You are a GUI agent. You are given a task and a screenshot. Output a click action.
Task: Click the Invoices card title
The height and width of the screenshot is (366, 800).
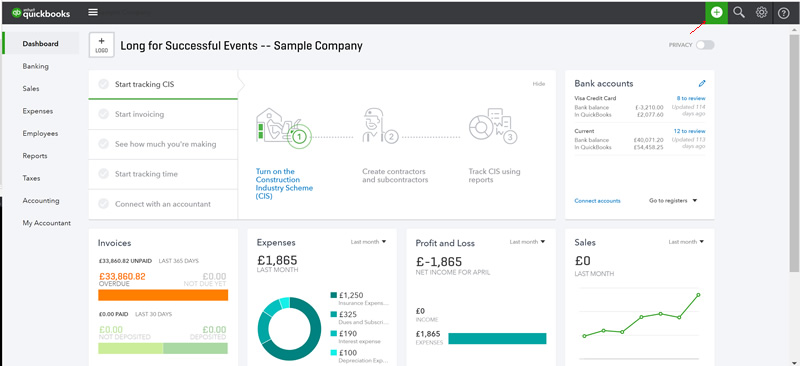pyautogui.click(x=114, y=243)
